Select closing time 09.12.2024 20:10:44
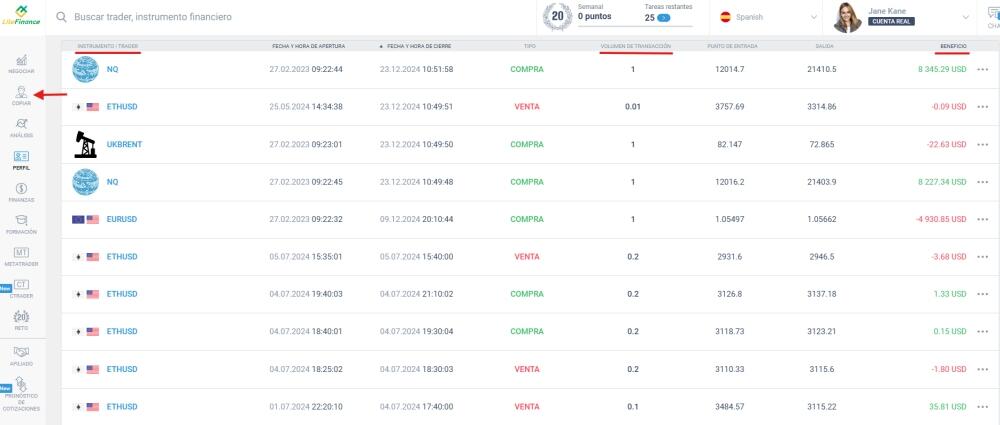 click(x=416, y=220)
